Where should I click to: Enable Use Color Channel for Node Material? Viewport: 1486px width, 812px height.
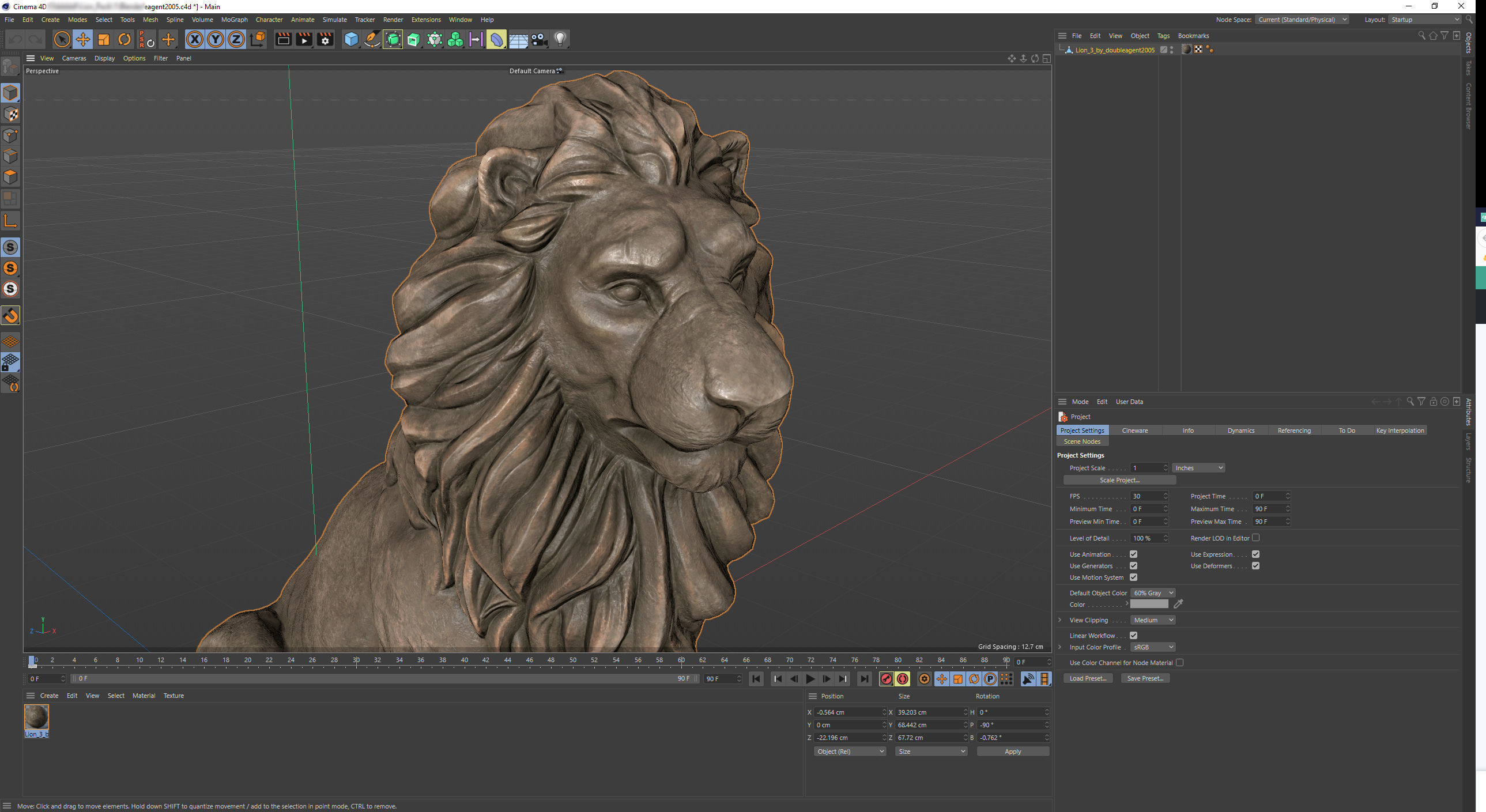click(1180, 663)
